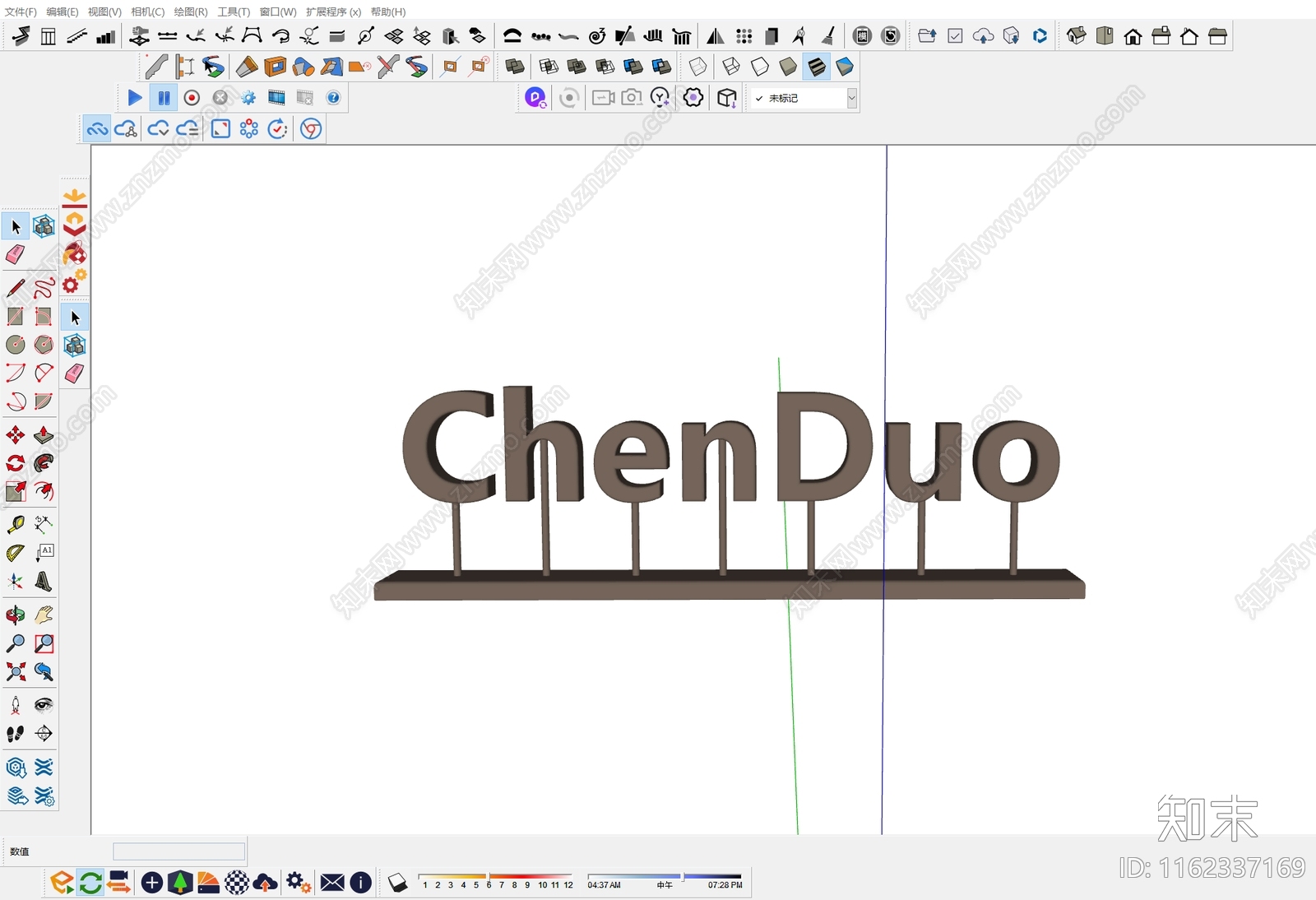Click the animation pause button
The width and height of the screenshot is (1316, 900).
[x=164, y=98]
